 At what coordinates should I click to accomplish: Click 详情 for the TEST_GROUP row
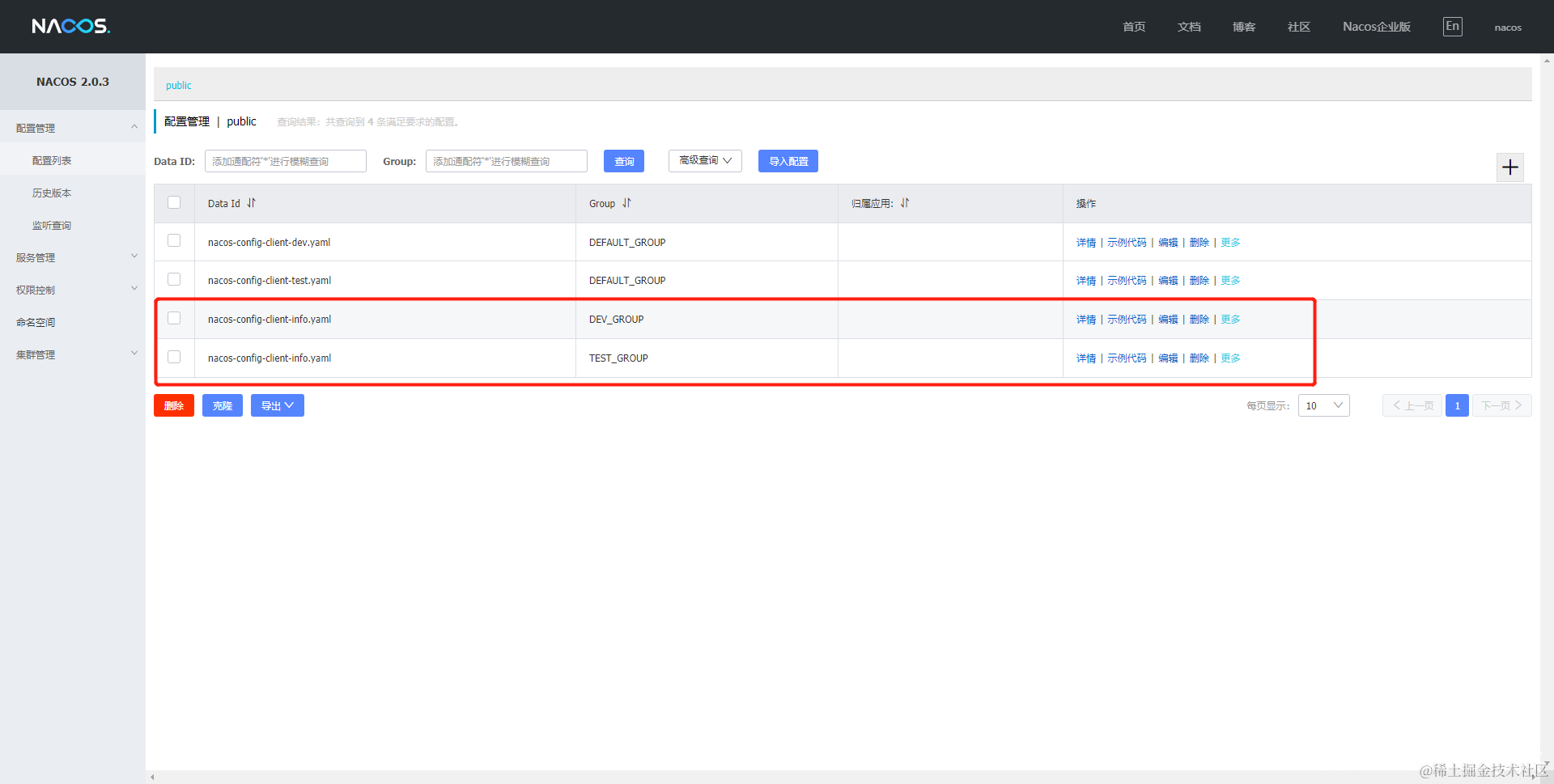[x=1085, y=358]
